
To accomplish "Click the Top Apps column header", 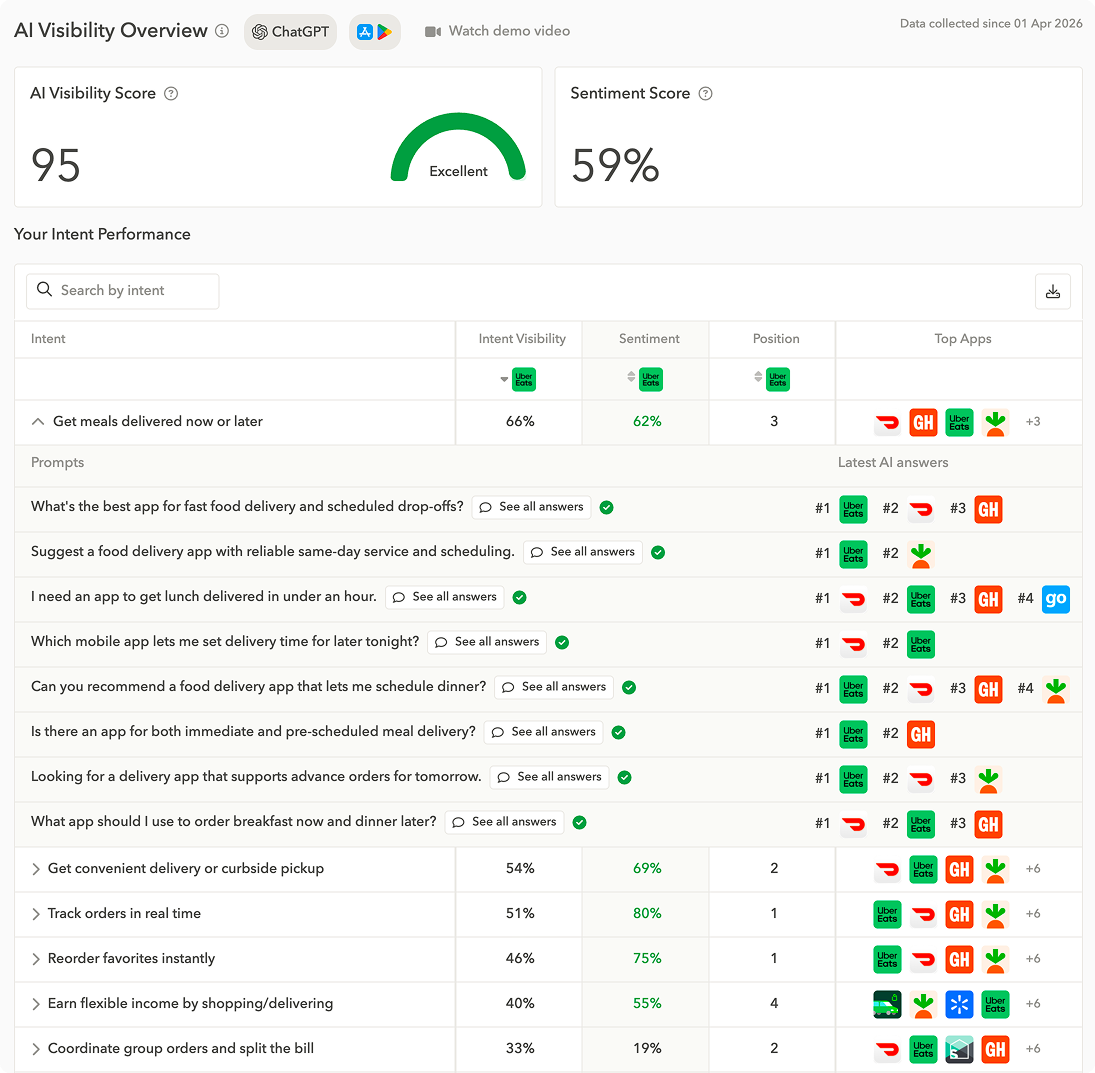I will pyautogui.click(x=963, y=339).
